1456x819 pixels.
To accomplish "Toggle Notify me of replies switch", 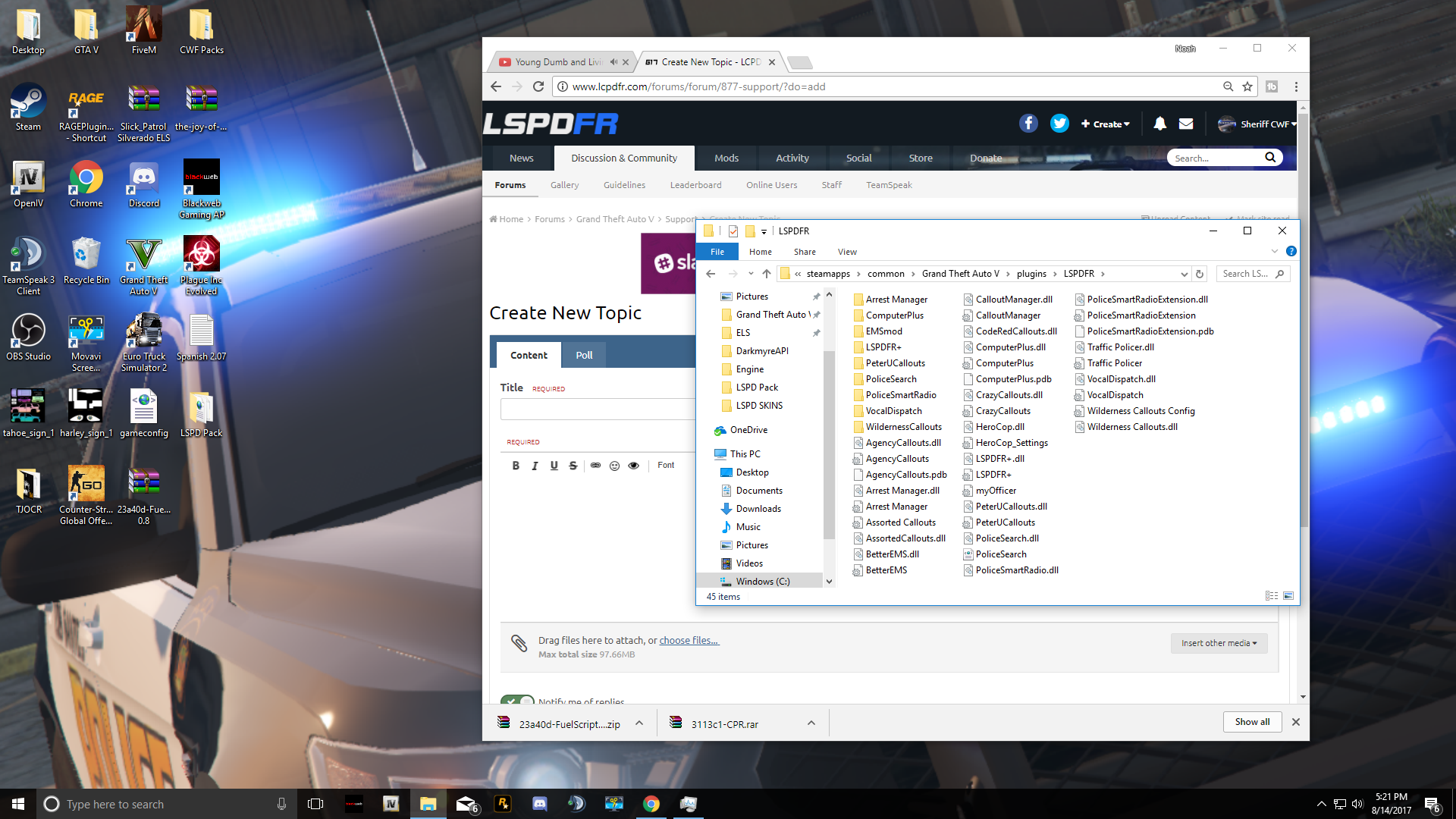I will pyautogui.click(x=516, y=701).
